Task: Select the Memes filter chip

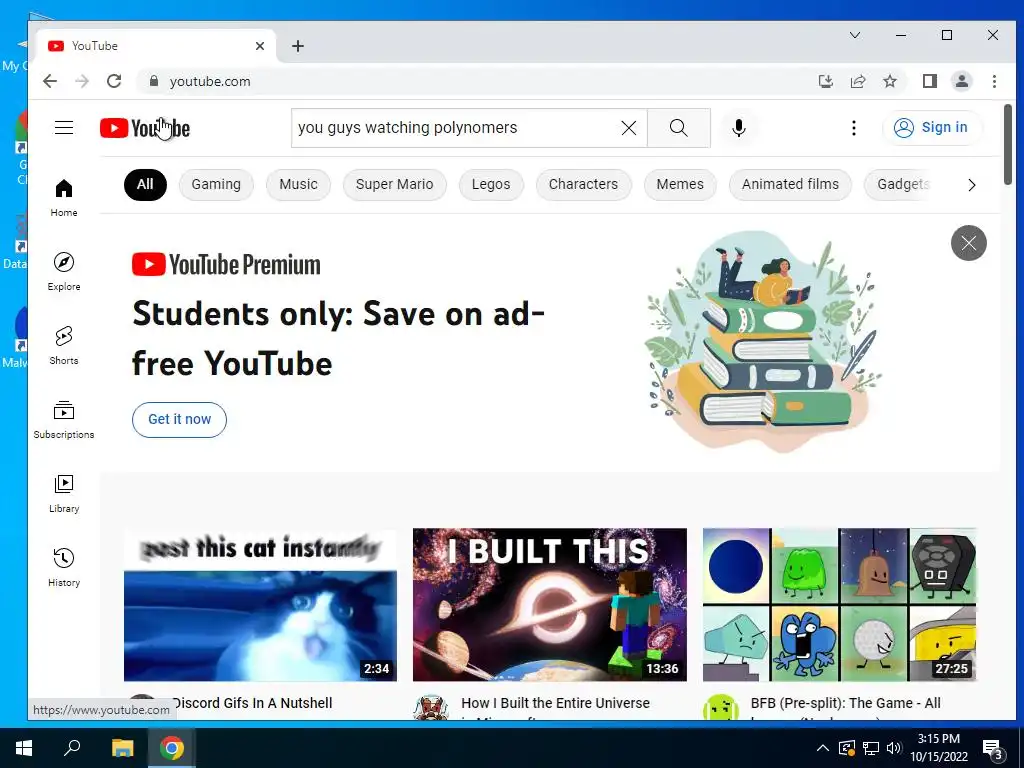Action: [x=680, y=185]
